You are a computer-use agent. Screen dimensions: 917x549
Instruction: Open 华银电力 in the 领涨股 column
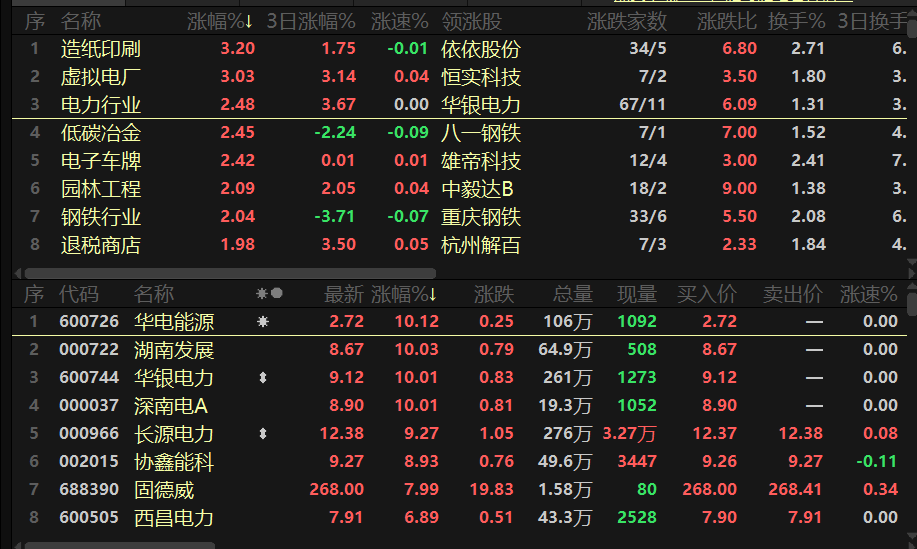(481, 105)
